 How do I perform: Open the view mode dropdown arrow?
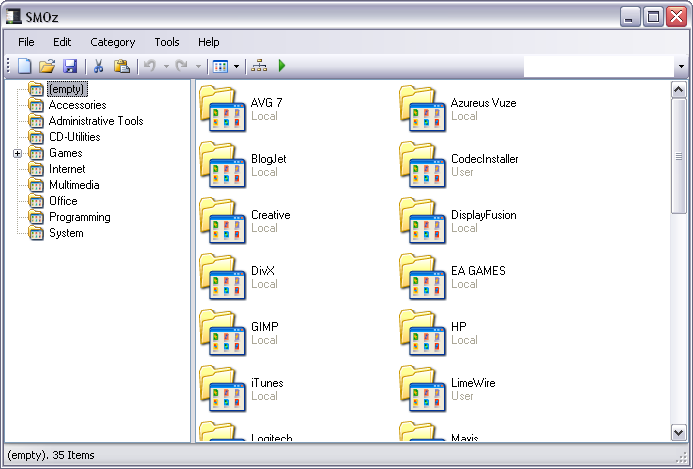pyautogui.click(x=236, y=67)
